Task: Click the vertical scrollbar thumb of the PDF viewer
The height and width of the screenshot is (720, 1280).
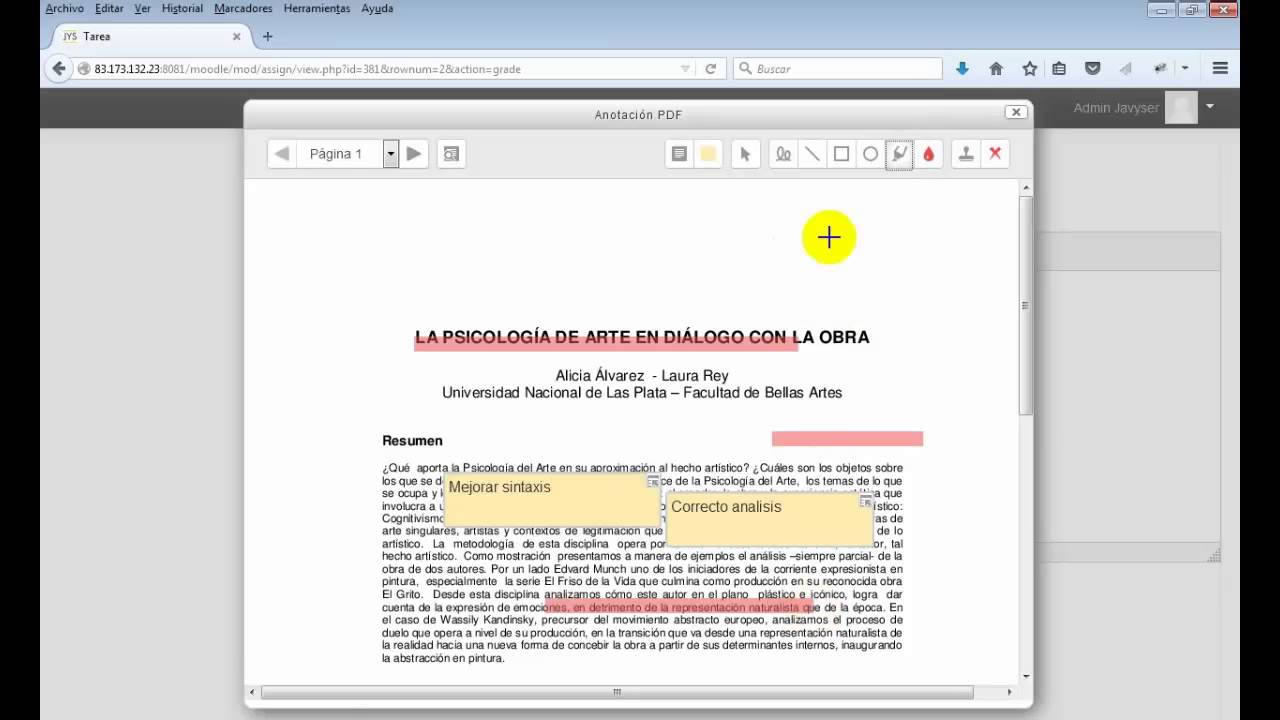Action: [1025, 305]
